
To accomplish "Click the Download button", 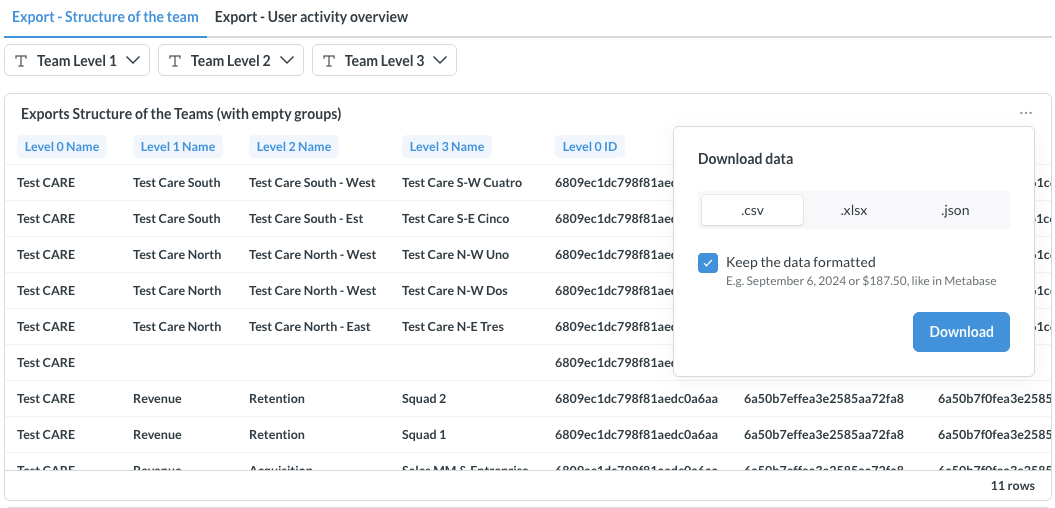I will pos(961,332).
